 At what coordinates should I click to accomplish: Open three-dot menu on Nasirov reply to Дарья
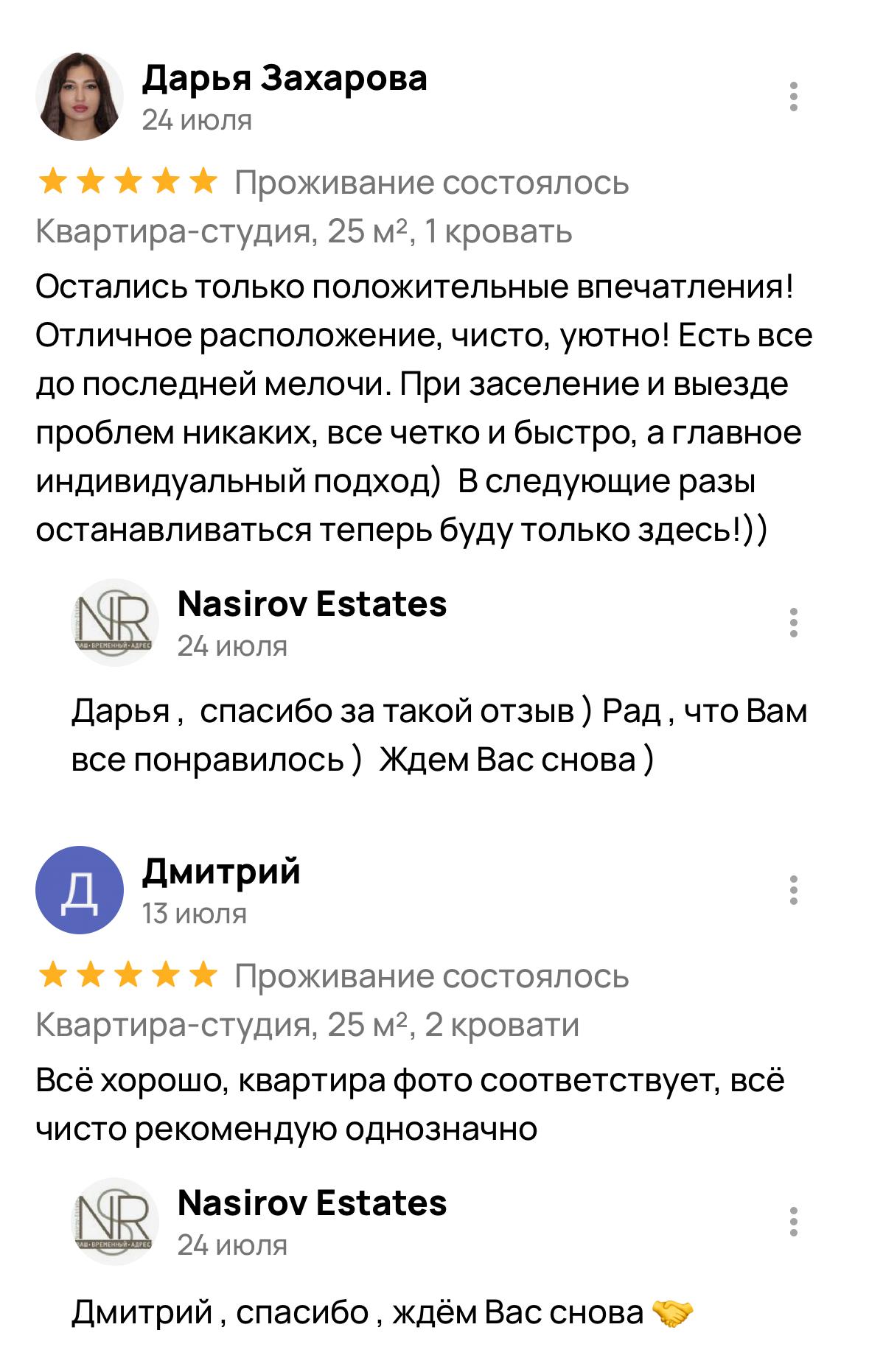pyautogui.click(x=793, y=623)
